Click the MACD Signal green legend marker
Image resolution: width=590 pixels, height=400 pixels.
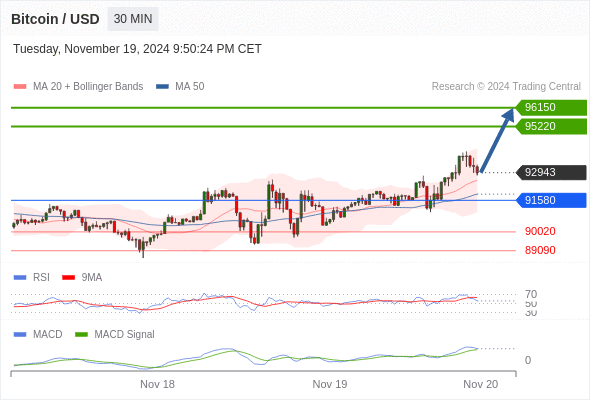tap(81, 335)
